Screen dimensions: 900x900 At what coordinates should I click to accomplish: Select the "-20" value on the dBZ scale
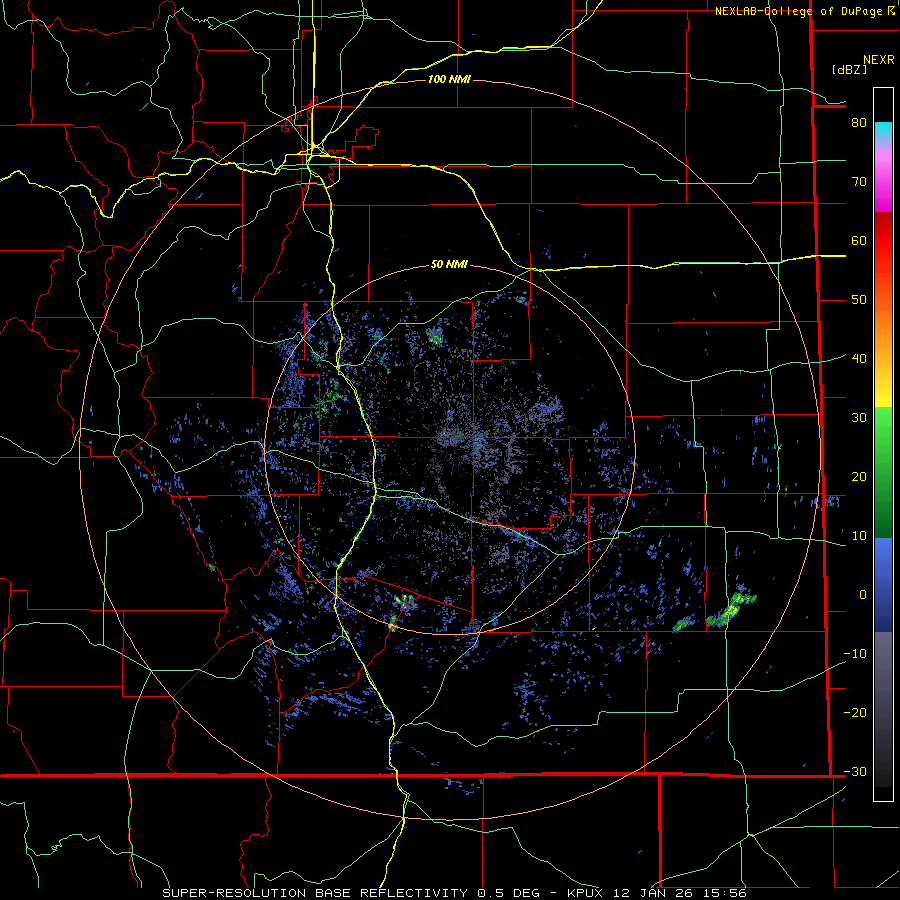pyautogui.click(x=855, y=712)
